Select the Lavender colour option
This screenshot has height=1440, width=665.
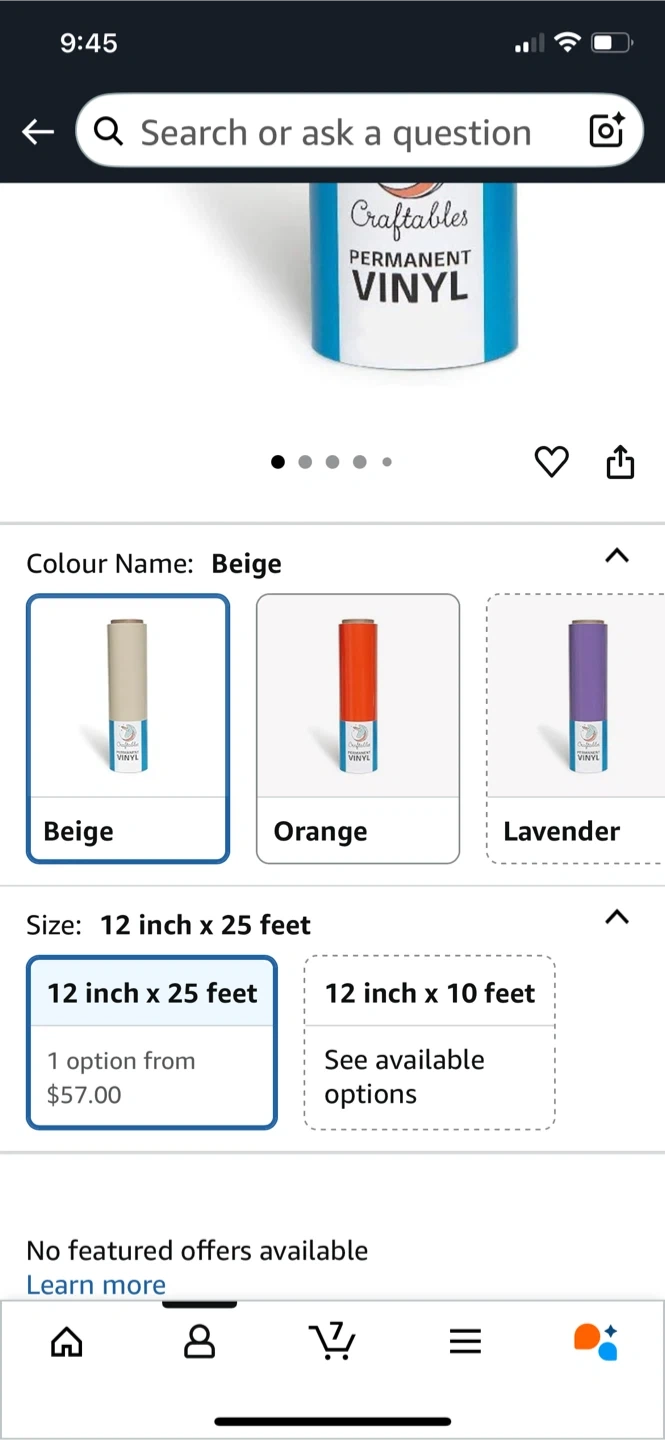575,728
